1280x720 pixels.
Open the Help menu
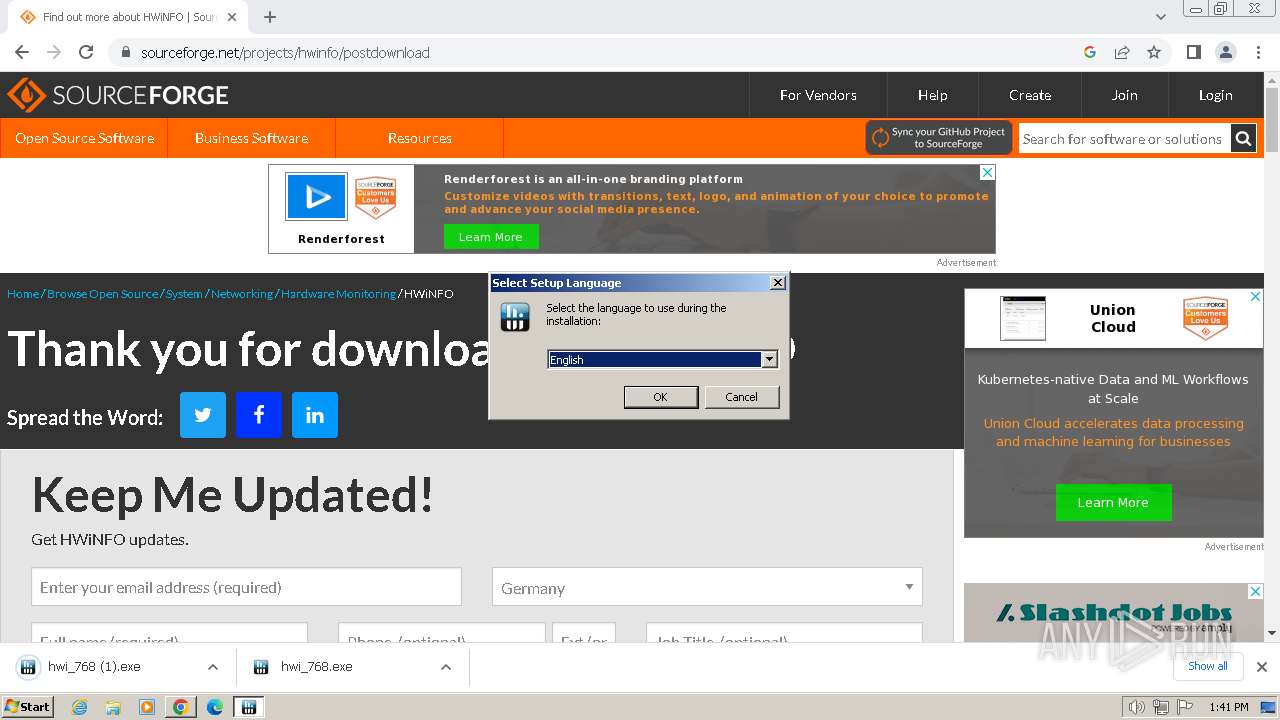(x=932, y=95)
